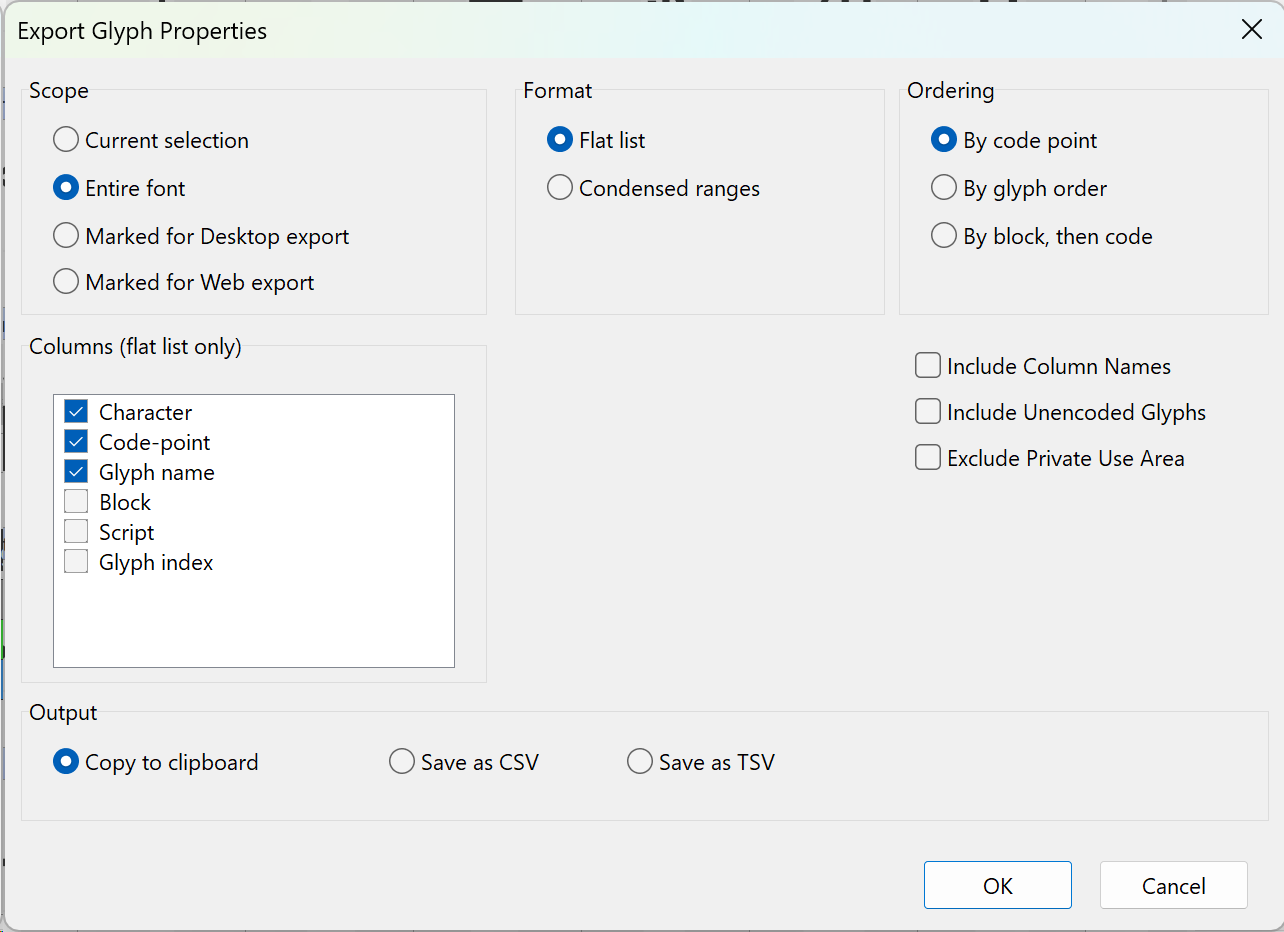
Task: Uncheck the Code-point column
Action: [x=76, y=442]
